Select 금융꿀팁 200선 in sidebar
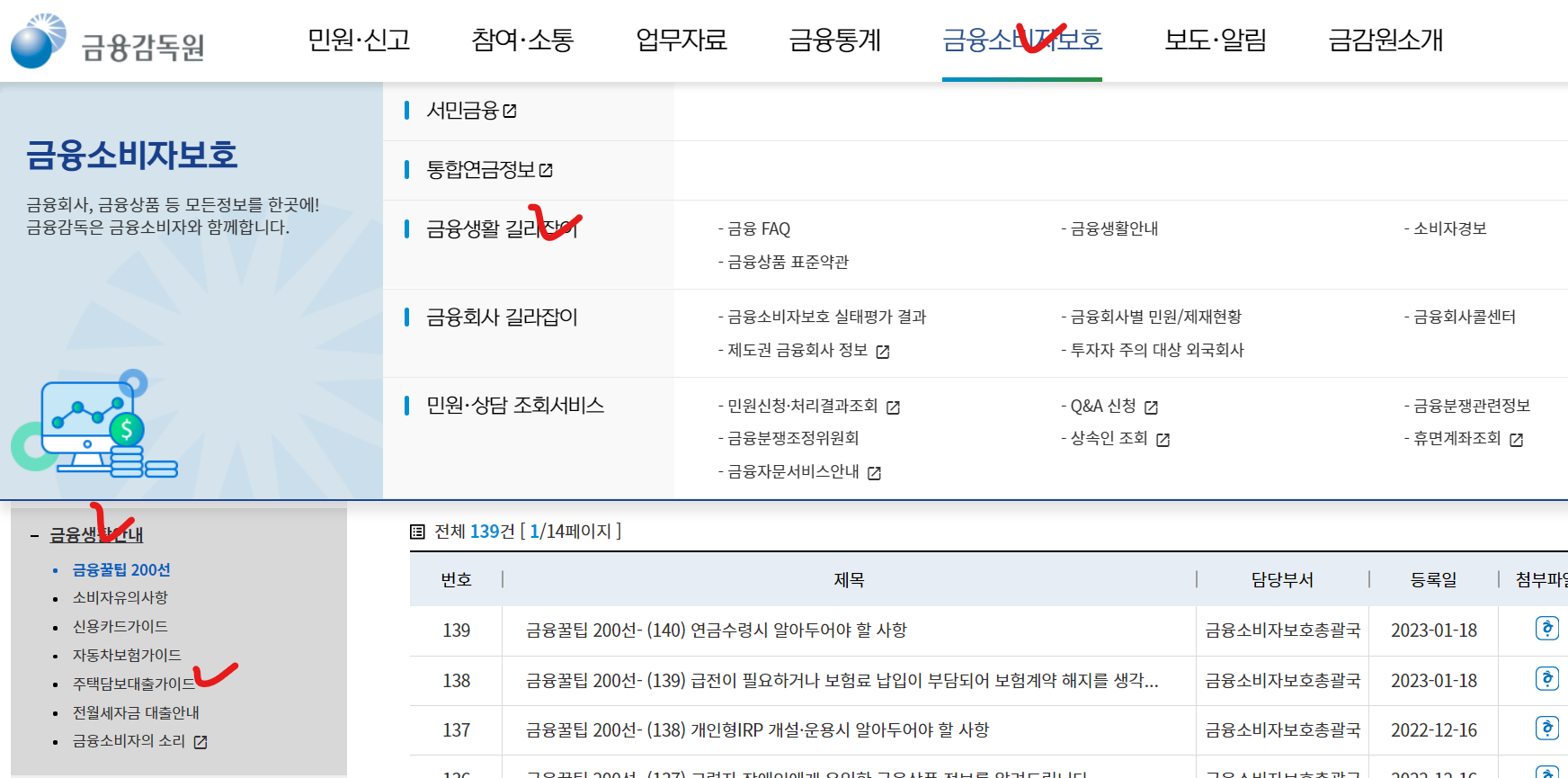Viewport: 1568px width, 778px height. [121, 570]
